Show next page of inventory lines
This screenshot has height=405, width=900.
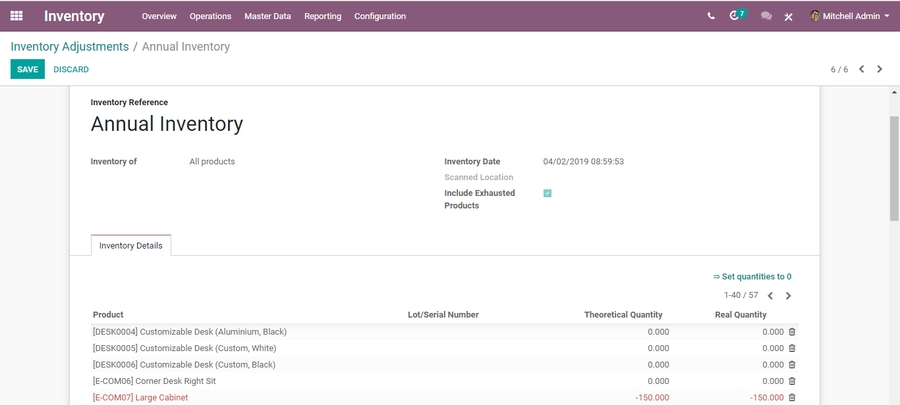788,296
